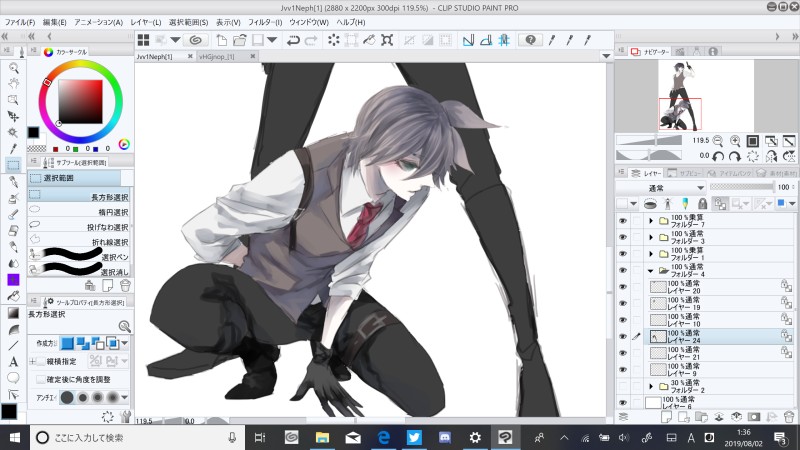Select the Text tool

tap(13, 362)
